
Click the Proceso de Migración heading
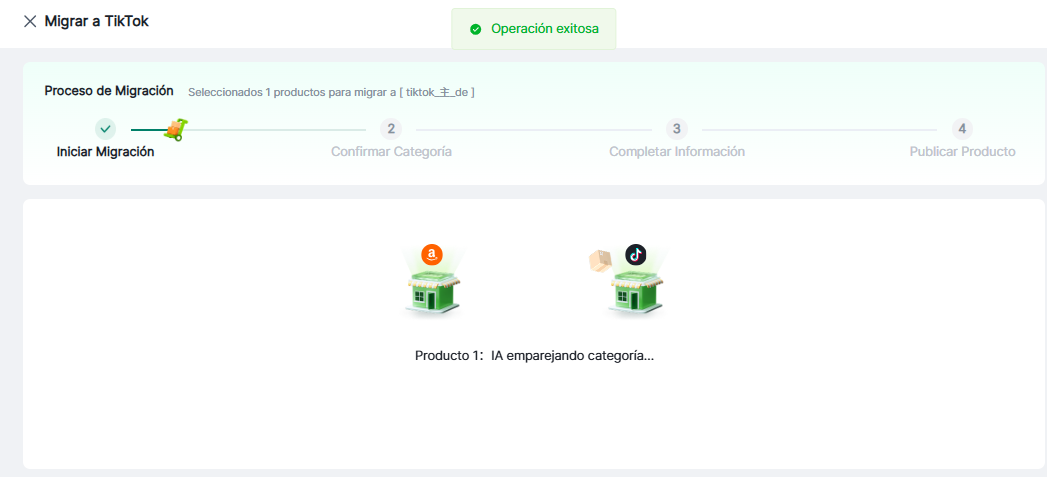click(x=109, y=91)
